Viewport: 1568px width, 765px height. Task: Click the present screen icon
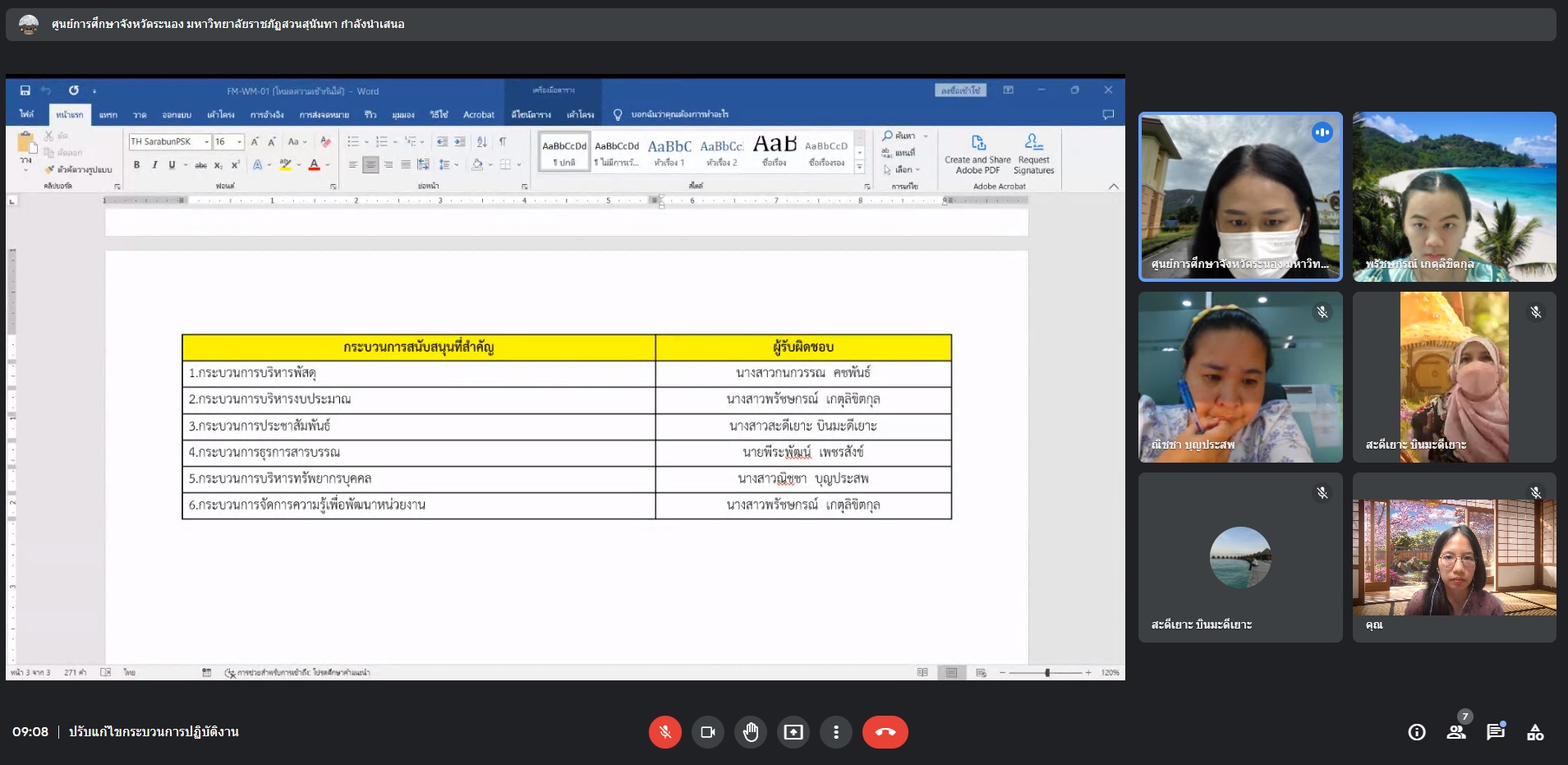click(793, 732)
